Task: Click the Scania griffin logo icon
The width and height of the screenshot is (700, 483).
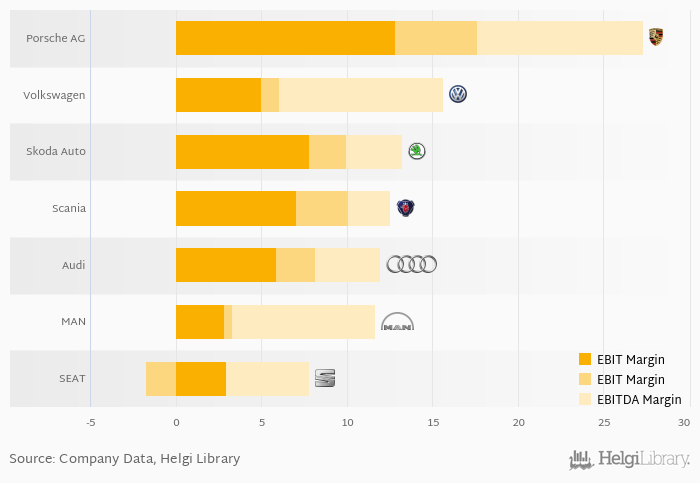Action: coord(405,208)
